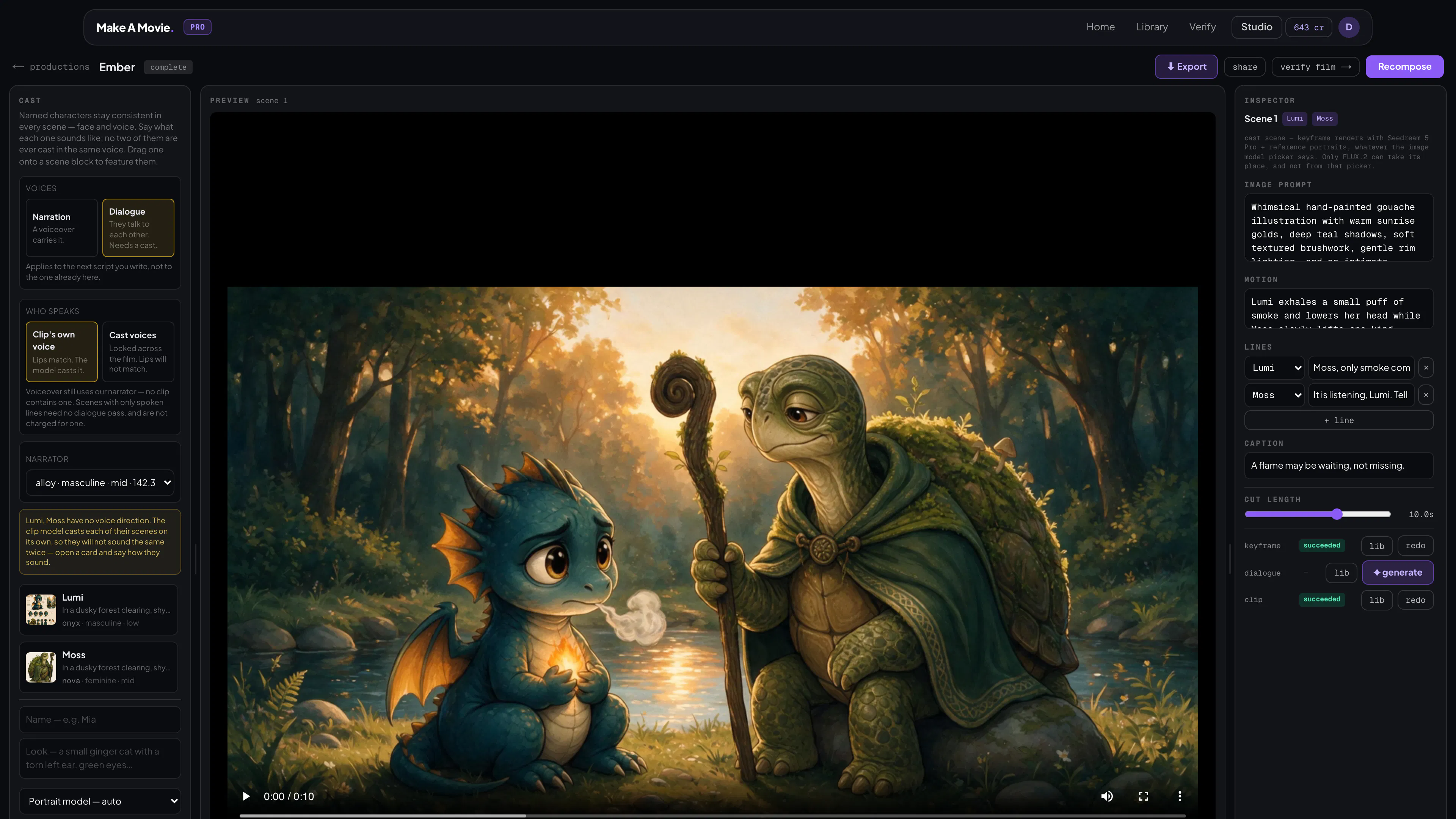Remove the Lumi dialogue line
The width and height of the screenshot is (1456, 819).
click(1426, 367)
